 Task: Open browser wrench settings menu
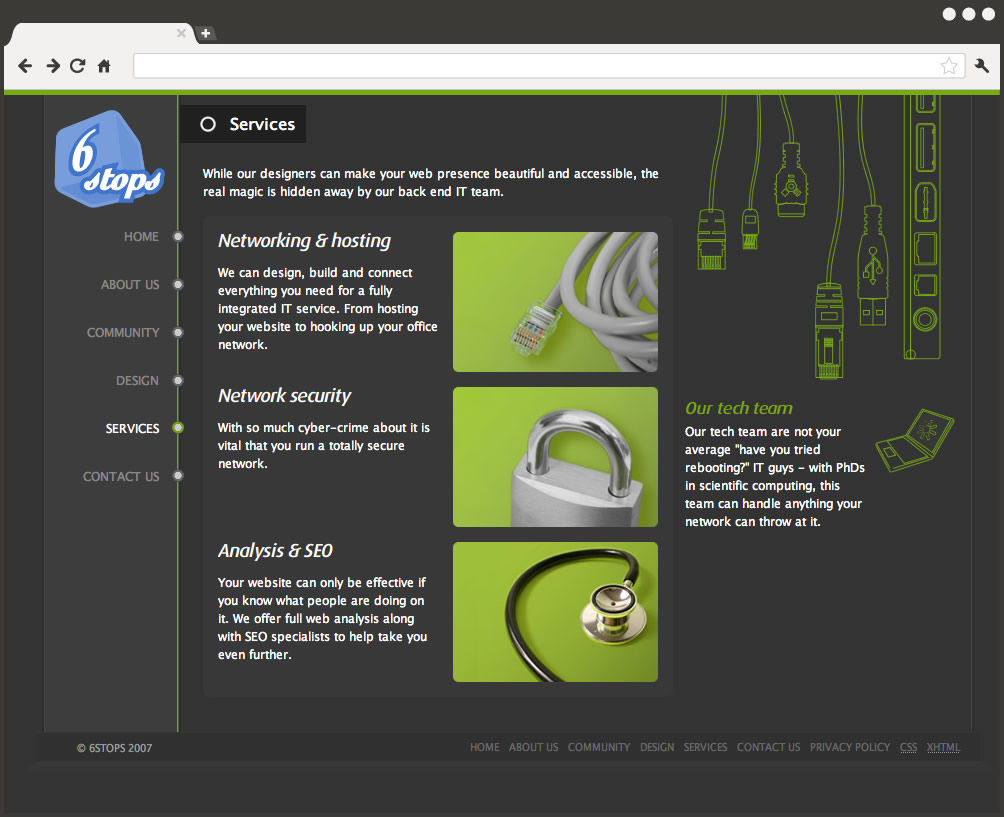coord(981,66)
